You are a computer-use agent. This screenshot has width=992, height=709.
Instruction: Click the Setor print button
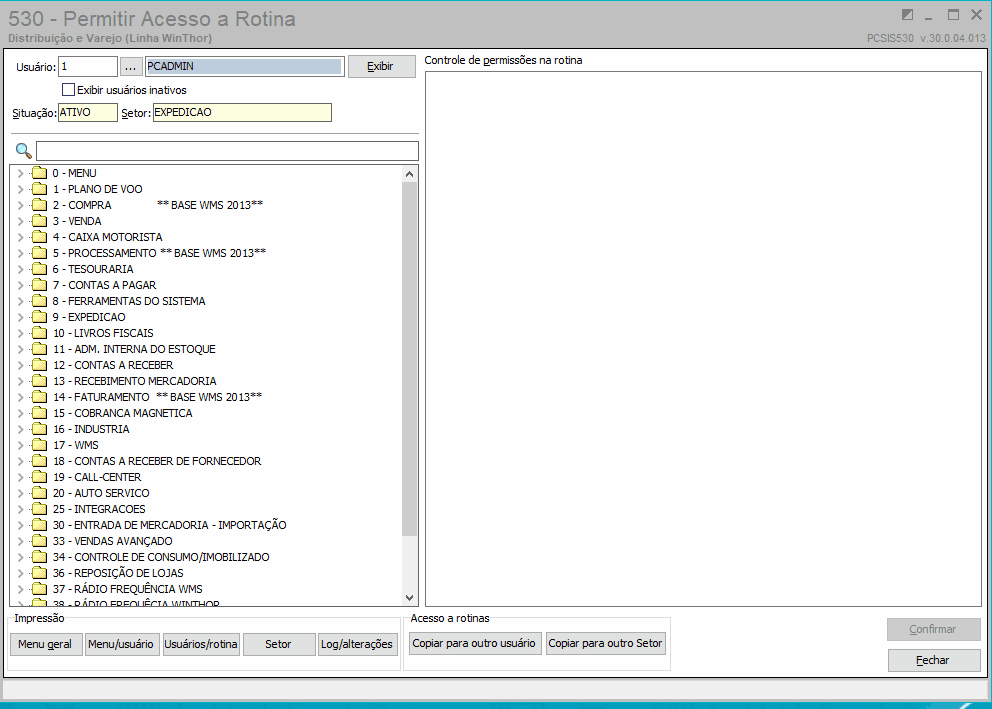point(279,644)
